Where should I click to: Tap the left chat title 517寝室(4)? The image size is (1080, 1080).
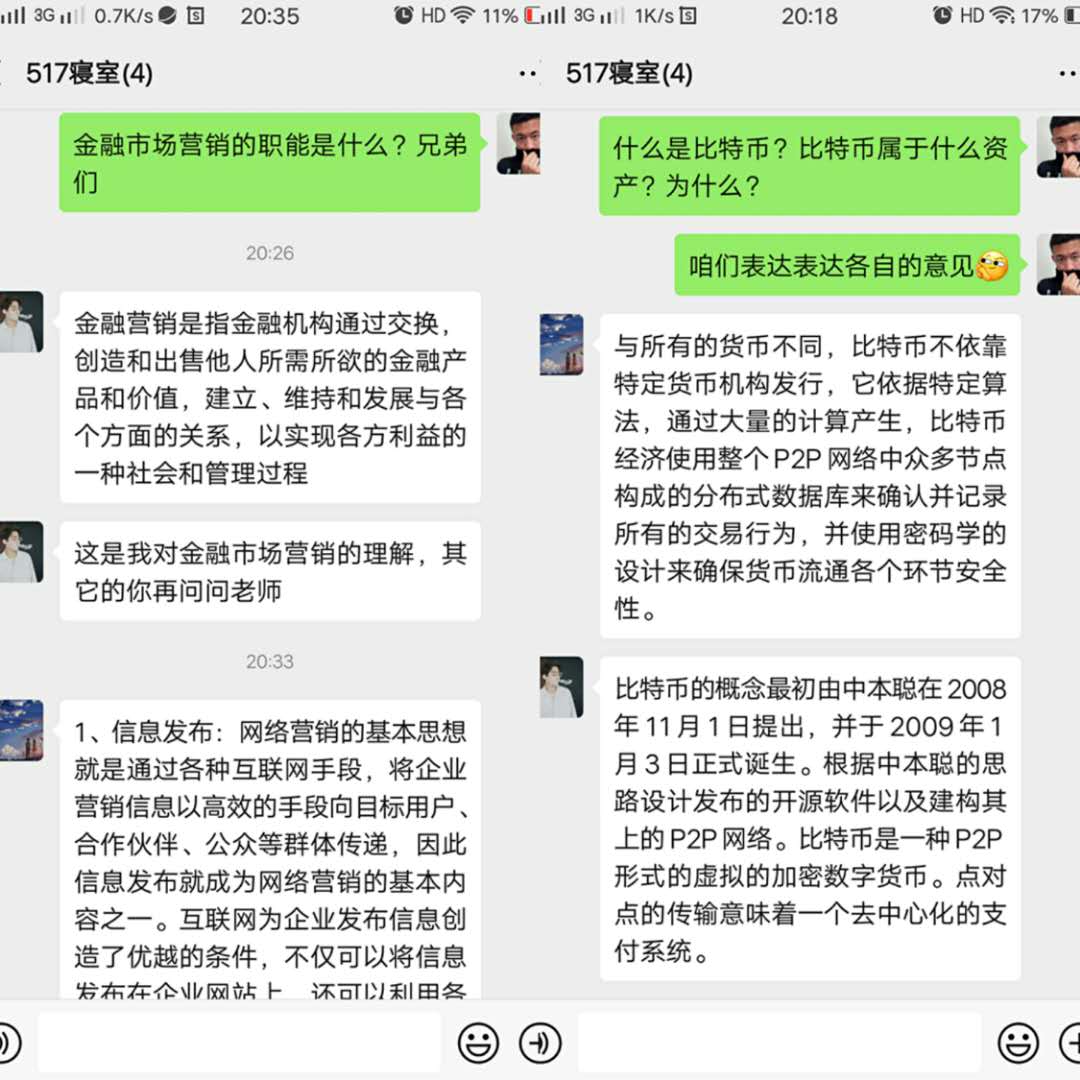pos(89,73)
